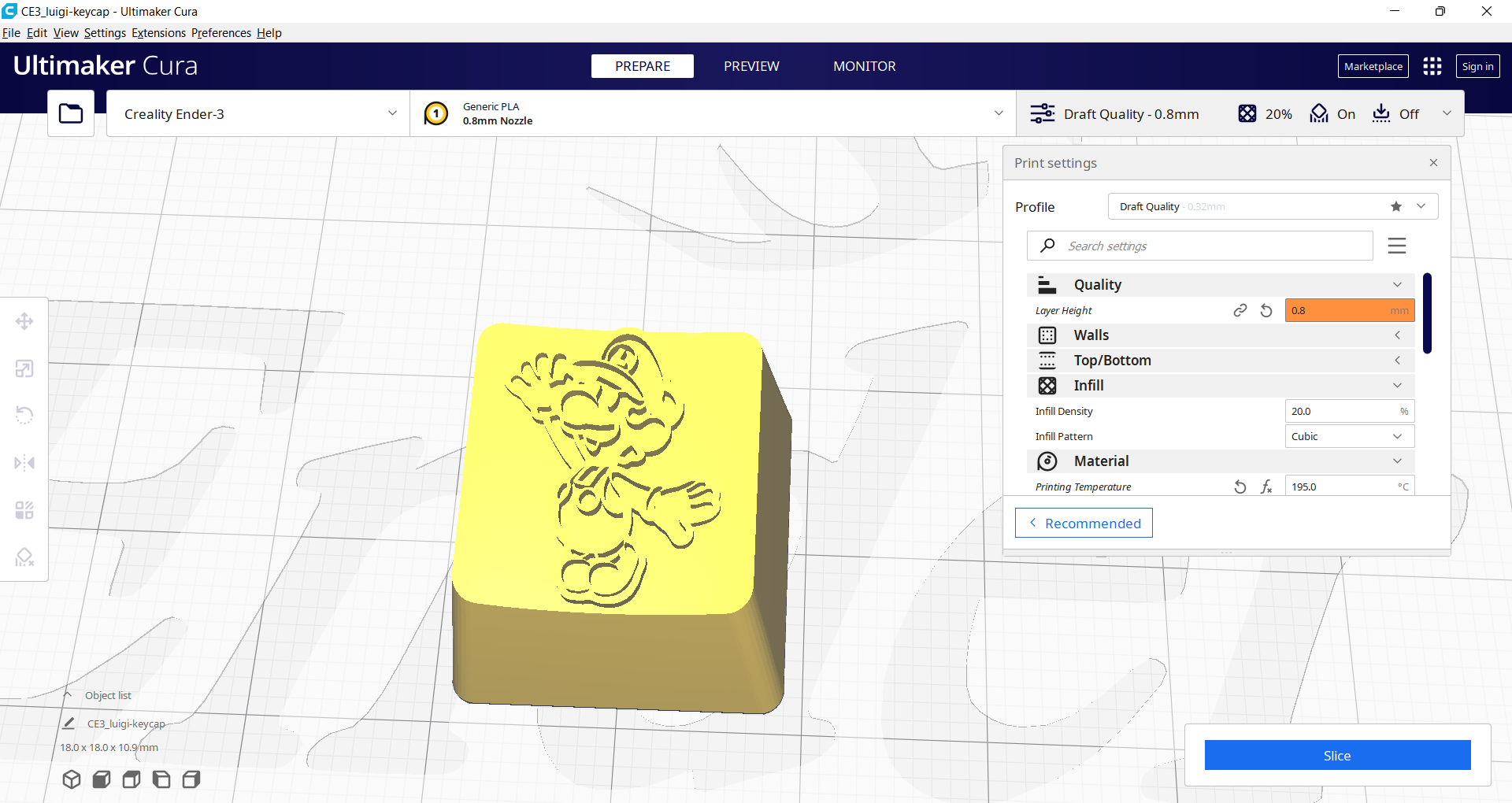Reset the Layer Height value
The width and height of the screenshot is (1512, 803).
point(1266,311)
